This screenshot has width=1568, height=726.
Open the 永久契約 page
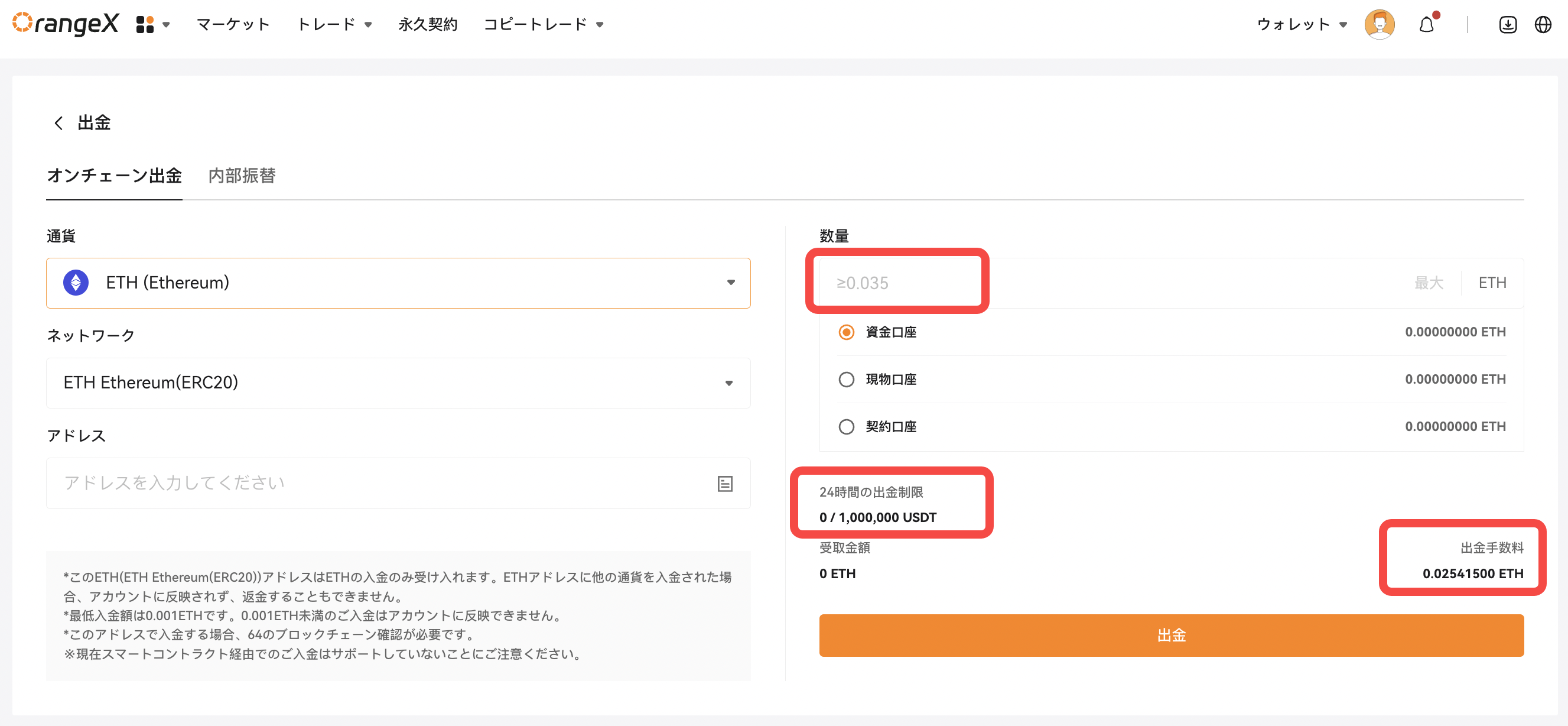(427, 24)
